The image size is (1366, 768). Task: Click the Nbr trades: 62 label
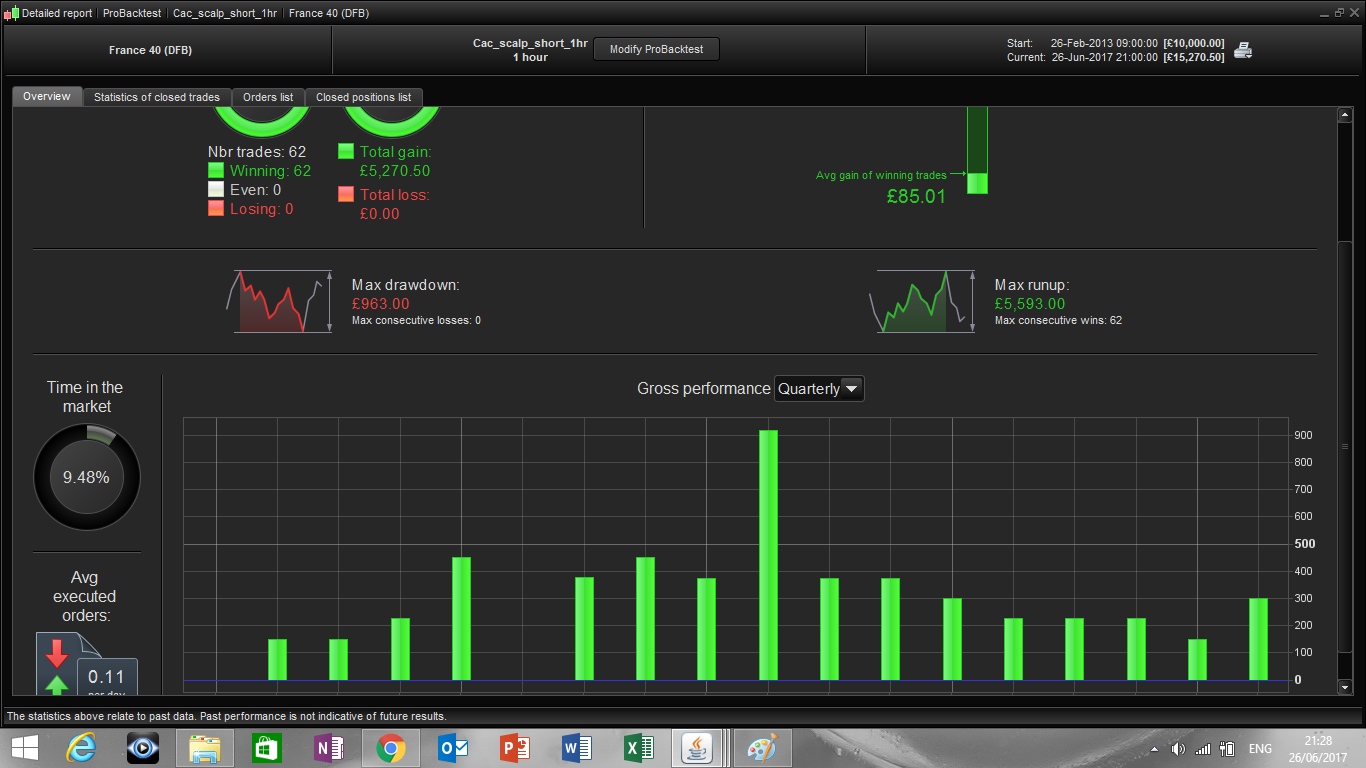pos(257,152)
